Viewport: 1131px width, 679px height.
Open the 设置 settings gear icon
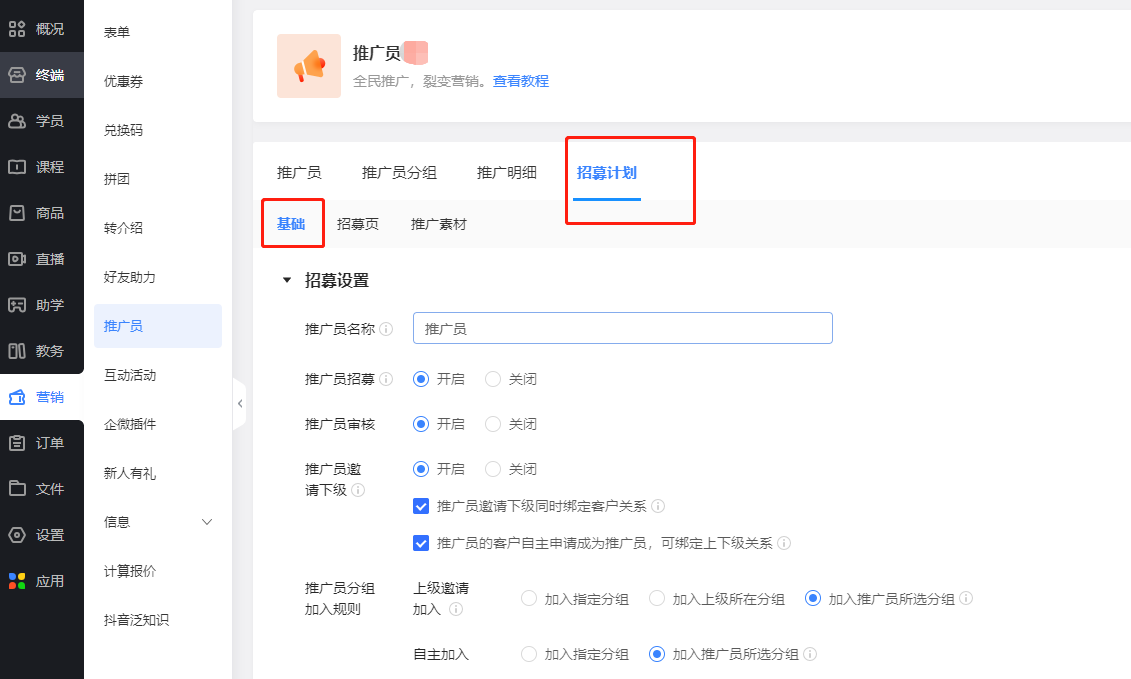pyautogui.click(x=17, y=535)
